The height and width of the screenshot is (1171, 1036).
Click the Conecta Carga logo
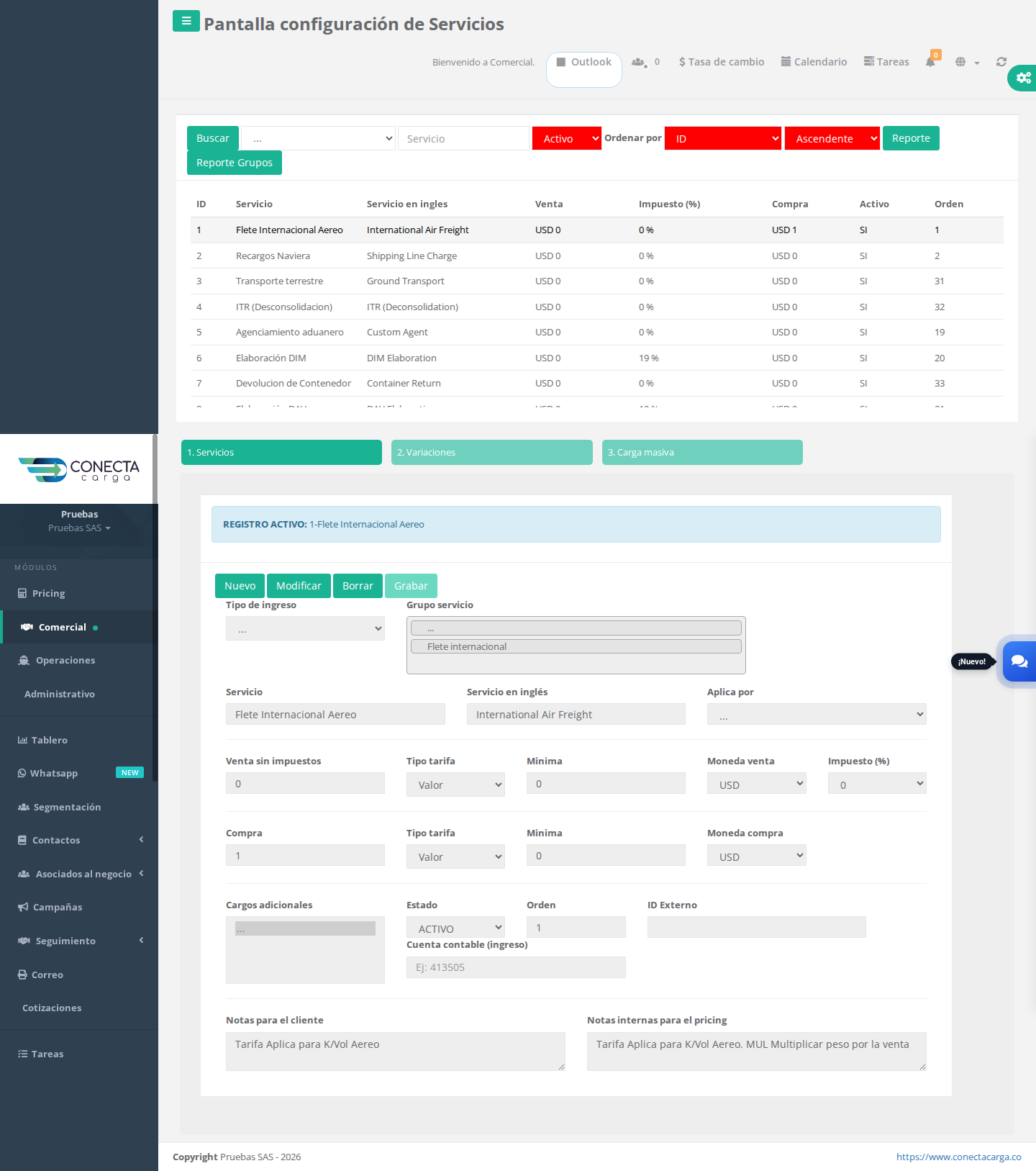coord(79,469)
